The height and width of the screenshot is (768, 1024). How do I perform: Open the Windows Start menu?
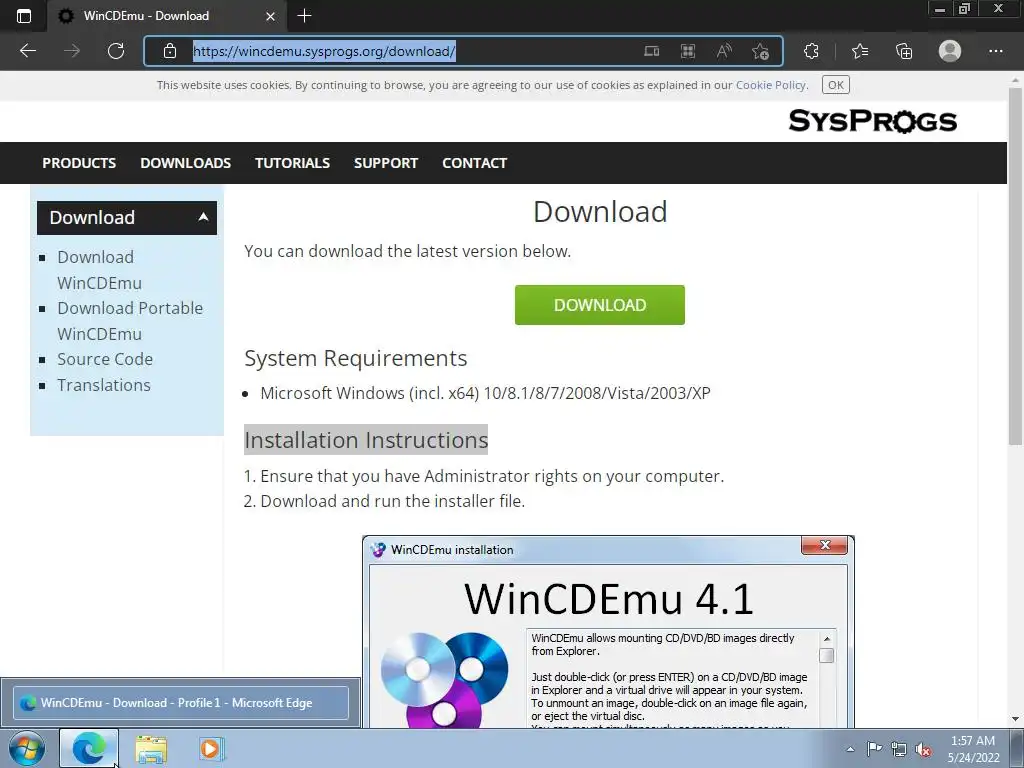click(x=27, y=748)
